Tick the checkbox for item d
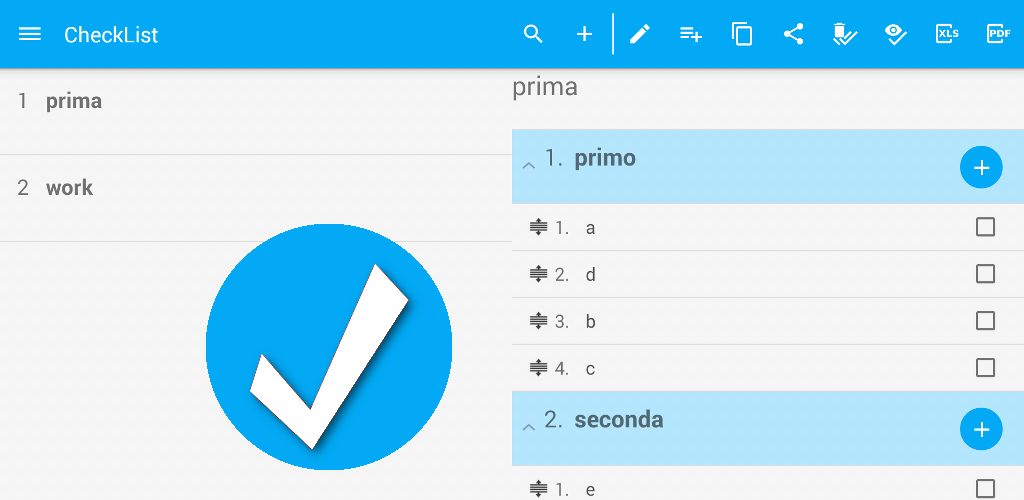The height and width of the screenshot is (500, 1024). point(985,274)
